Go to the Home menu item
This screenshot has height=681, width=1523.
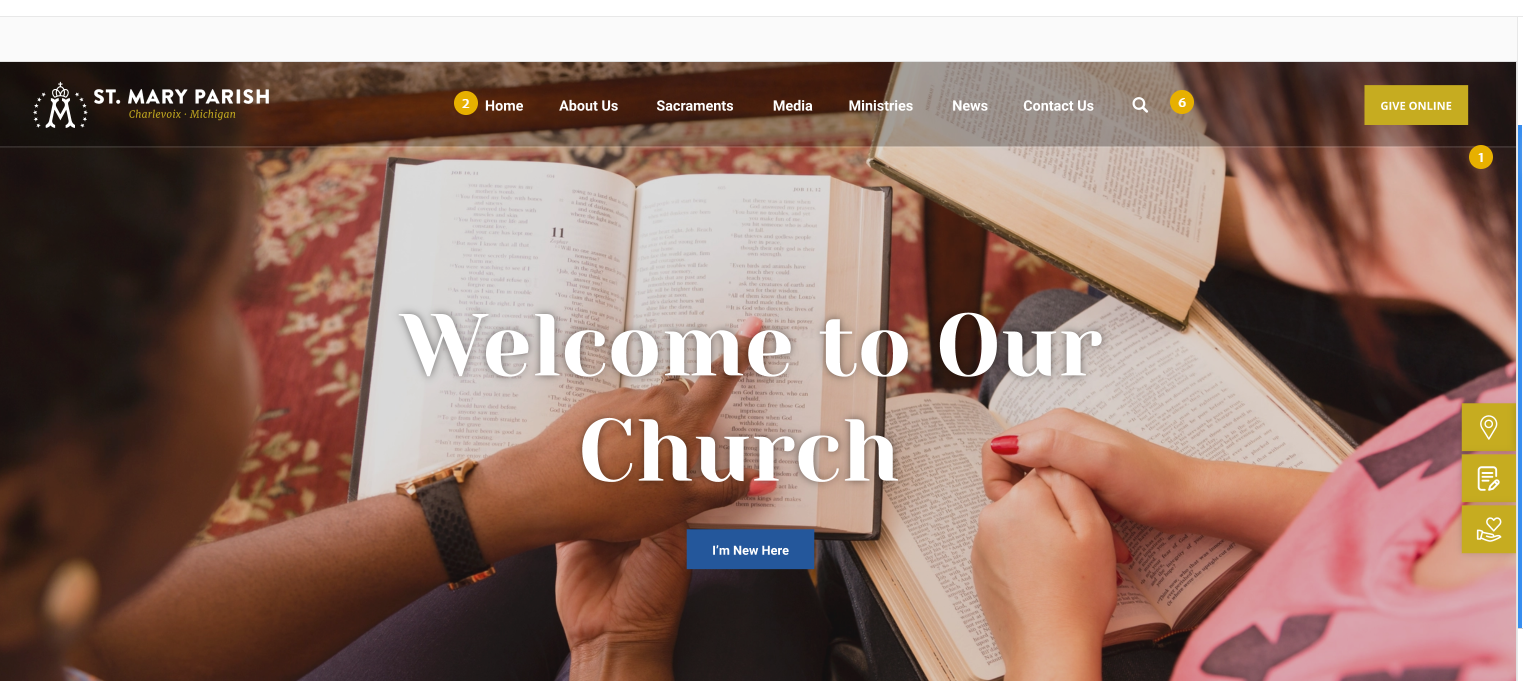(x=504, y=105)
